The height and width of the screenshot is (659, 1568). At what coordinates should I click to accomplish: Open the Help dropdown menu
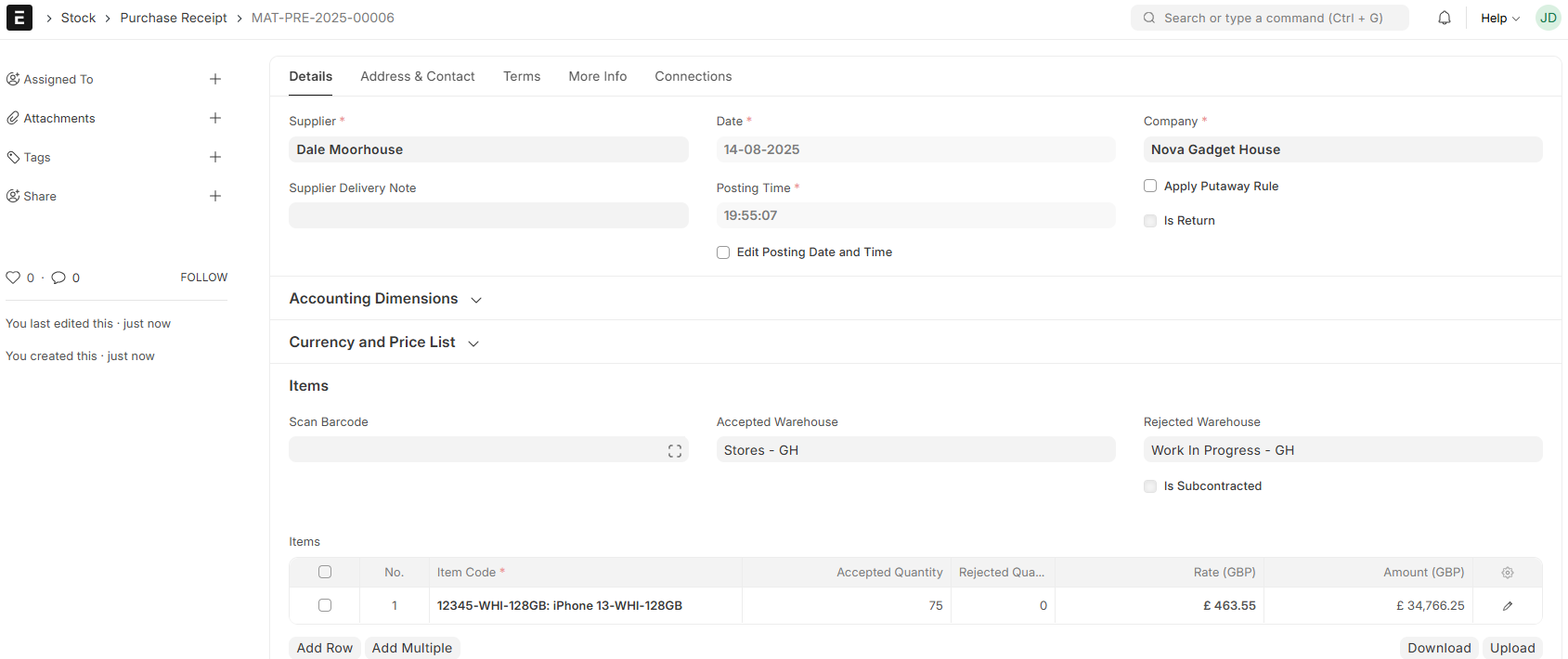[1499, 18]
